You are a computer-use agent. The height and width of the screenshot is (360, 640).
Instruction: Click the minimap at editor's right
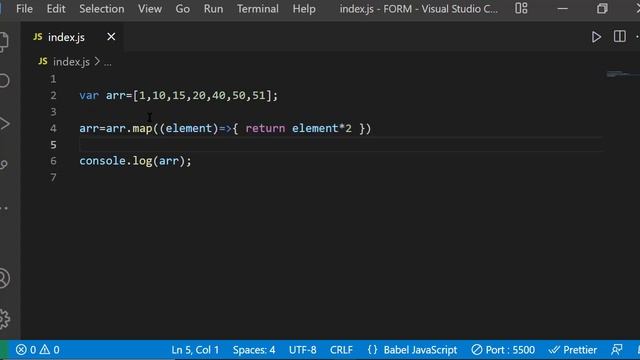[x=622, y=74]
